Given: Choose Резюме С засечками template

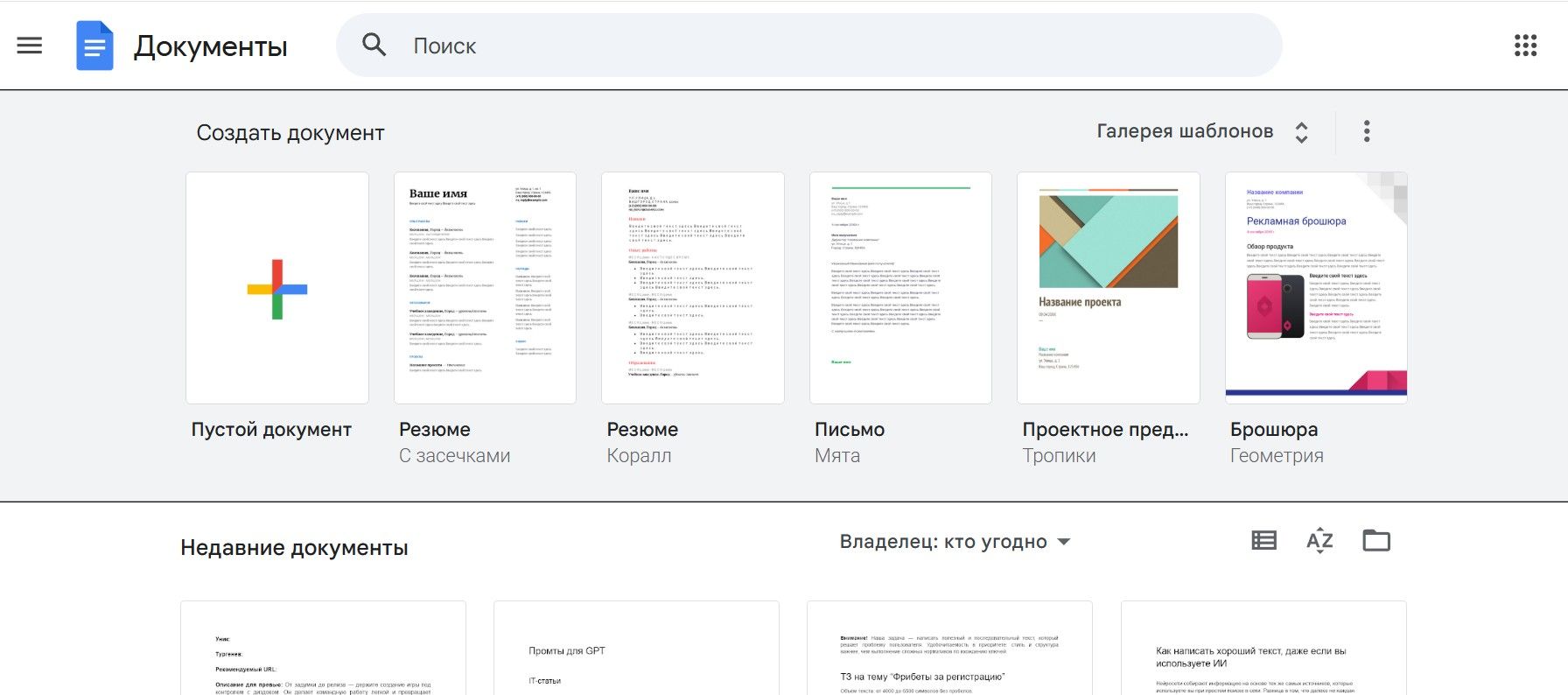Looking at the screenshot, I should click(485, 288).
